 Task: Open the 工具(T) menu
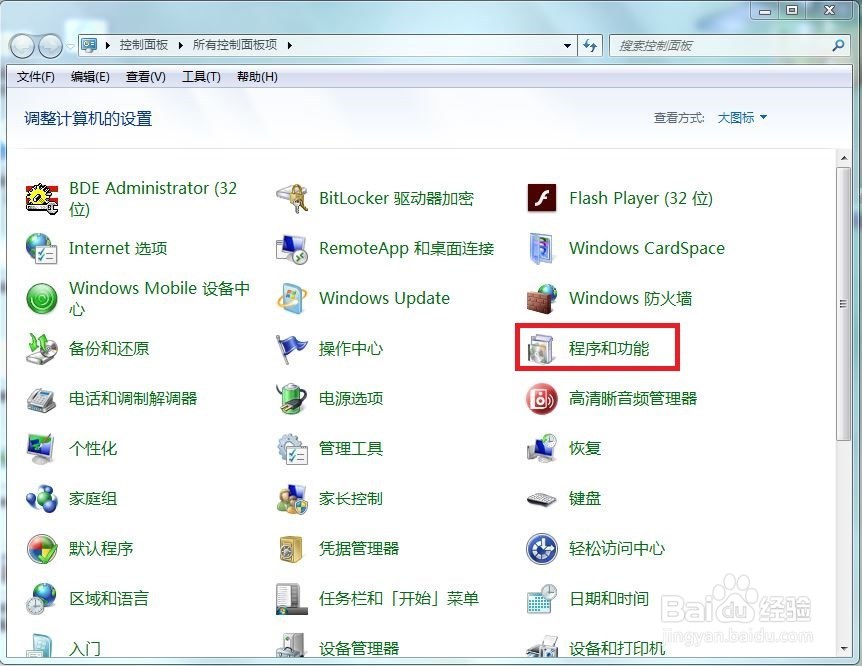[x=201, y=77]
